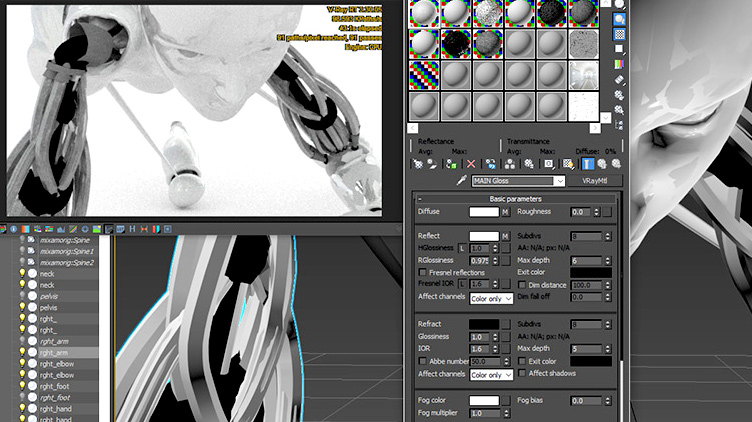Click the reflect Max depth spinner
The image size is (752, 422).
[608, 260]
